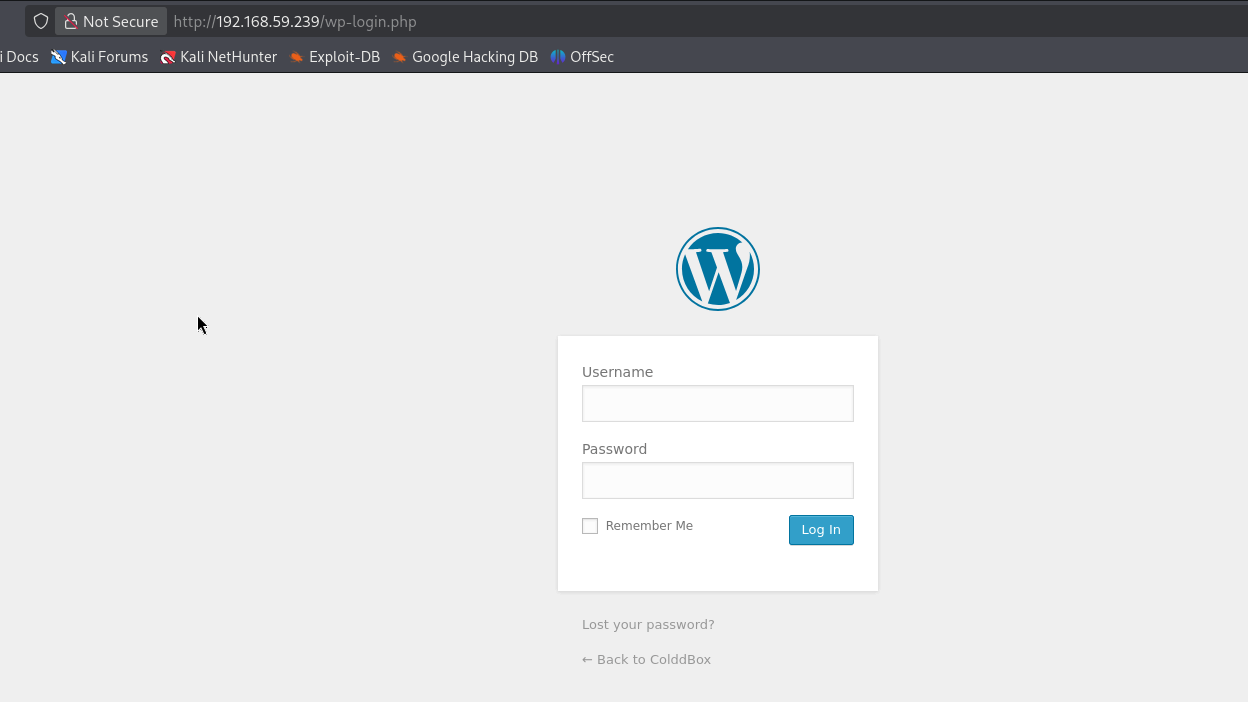Tick the Remember Me checkbox
The image size is (1248, 702).
590,526
